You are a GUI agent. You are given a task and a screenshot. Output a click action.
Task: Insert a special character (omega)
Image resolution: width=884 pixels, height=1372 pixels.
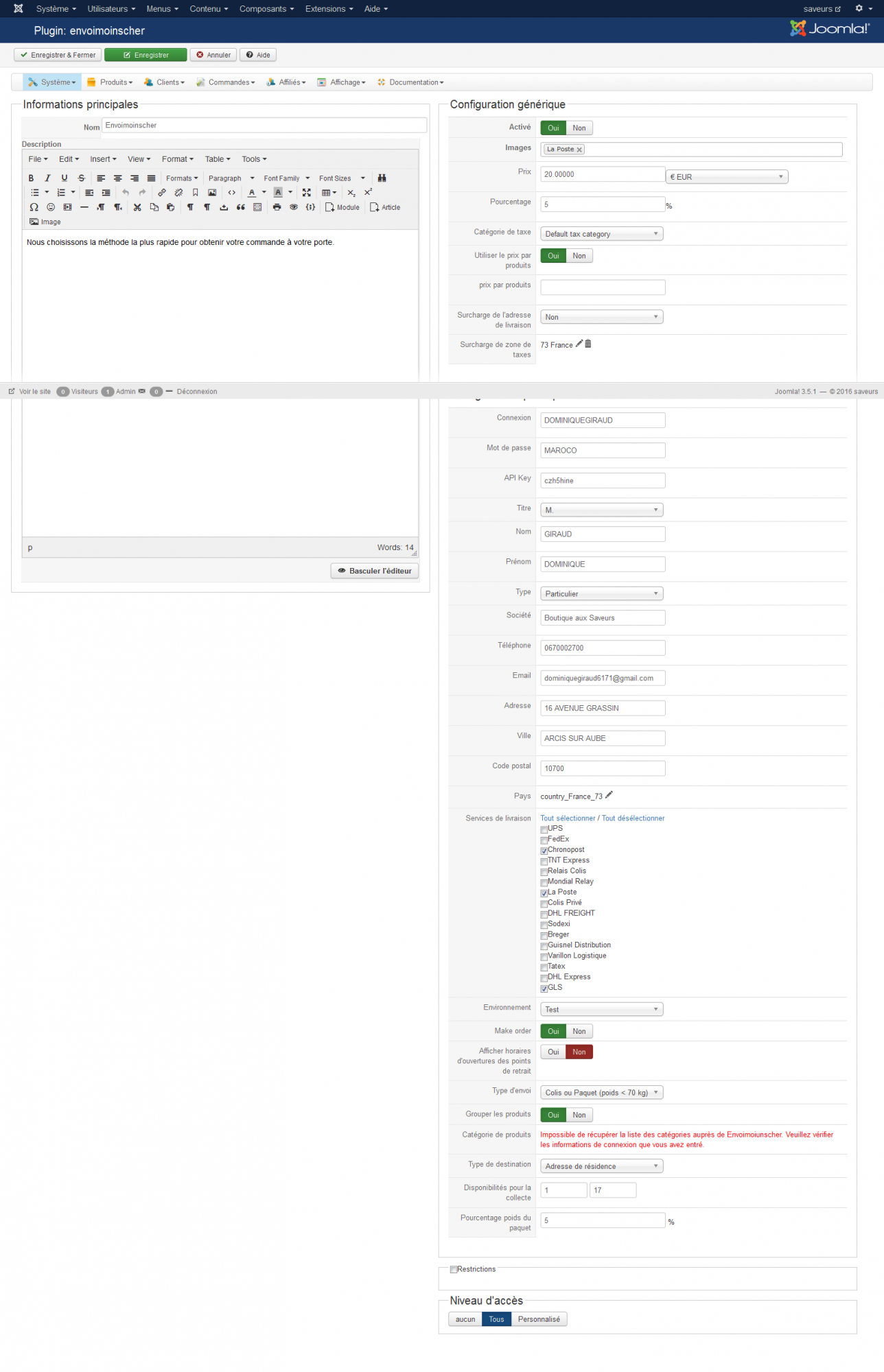pos(34,207)
